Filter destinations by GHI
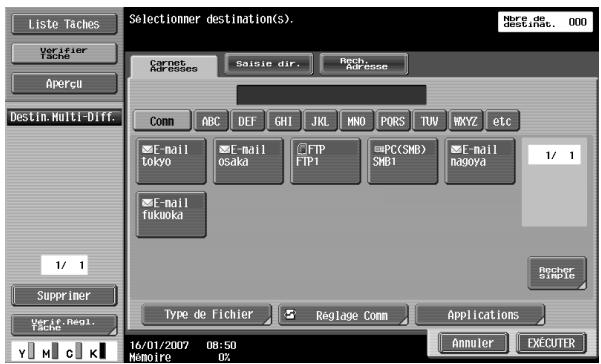This screenshot has height=364, width=601. tap(283, 121)
